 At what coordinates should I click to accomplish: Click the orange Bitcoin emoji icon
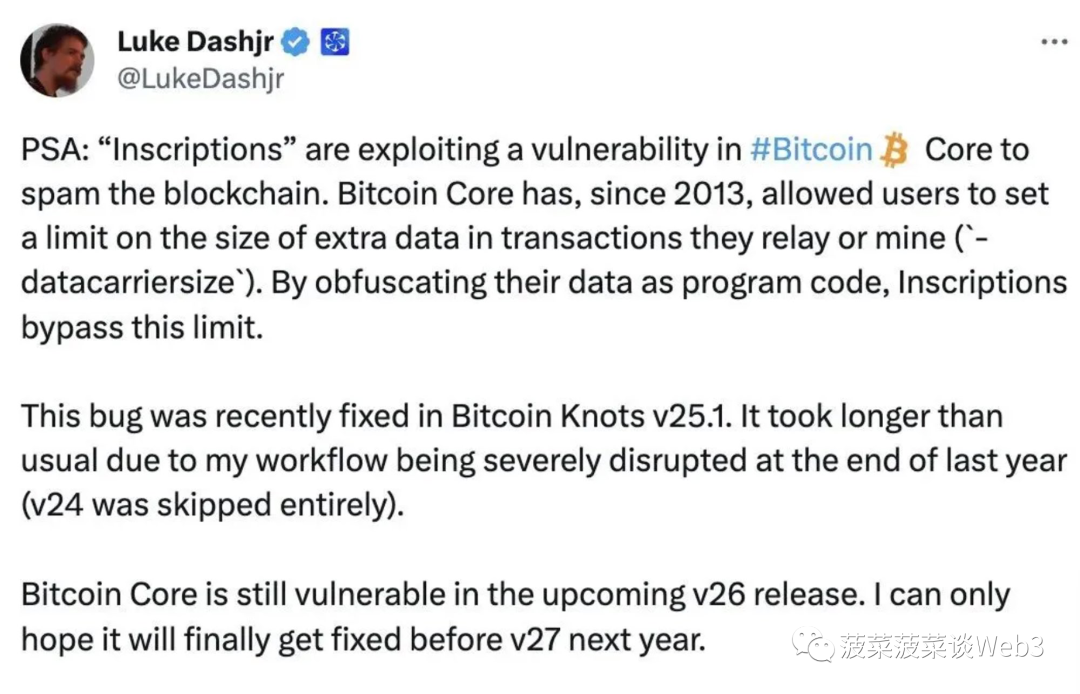(x=895, y=149)
